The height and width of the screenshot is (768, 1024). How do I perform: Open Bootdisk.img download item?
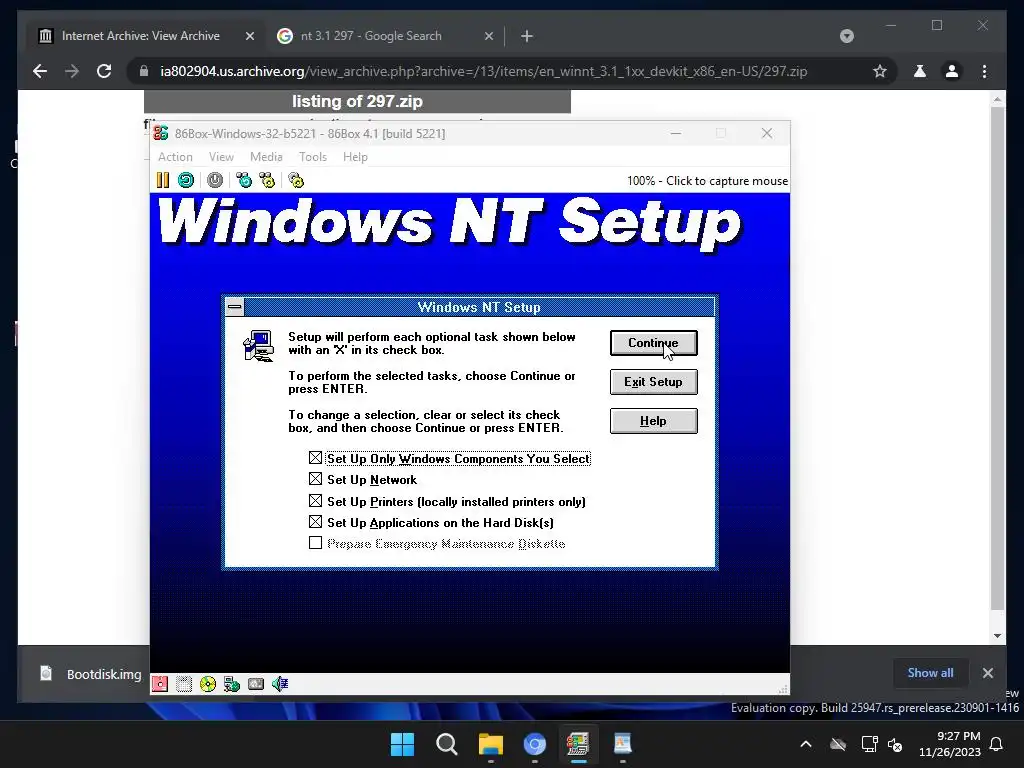90,674
